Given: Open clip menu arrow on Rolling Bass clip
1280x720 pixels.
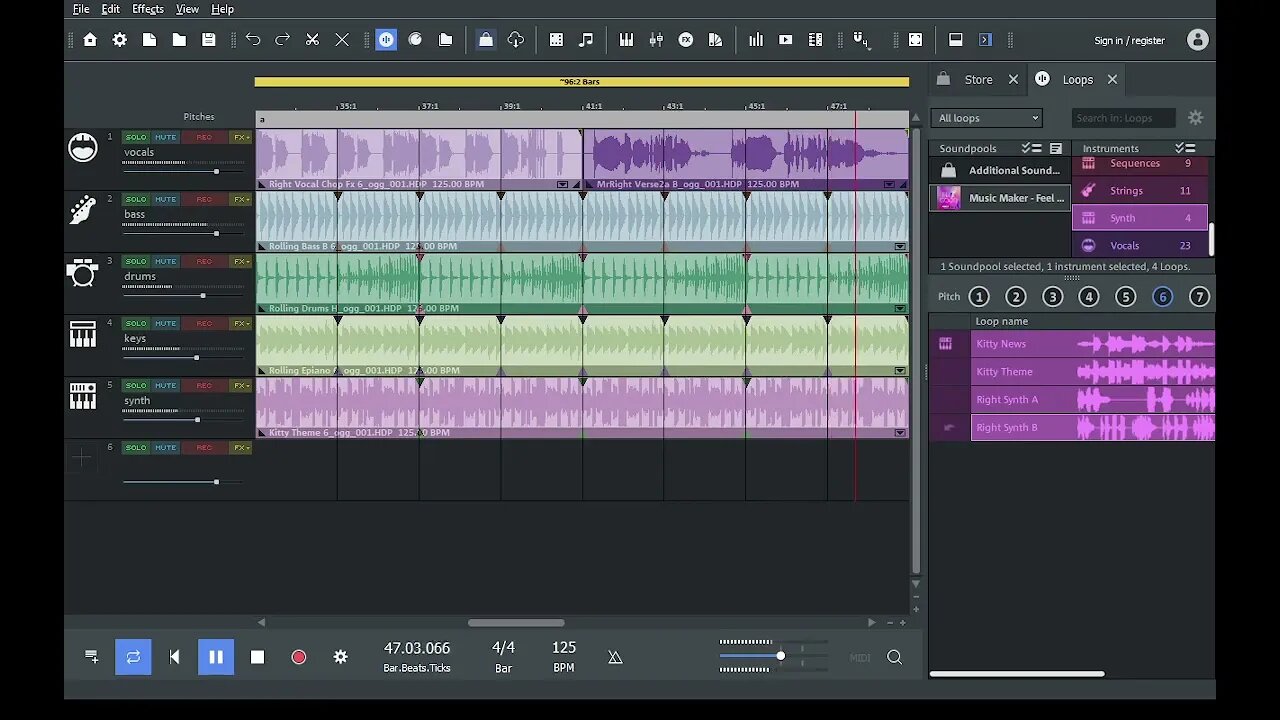Looking at the screenshot, I should point(900,246).
